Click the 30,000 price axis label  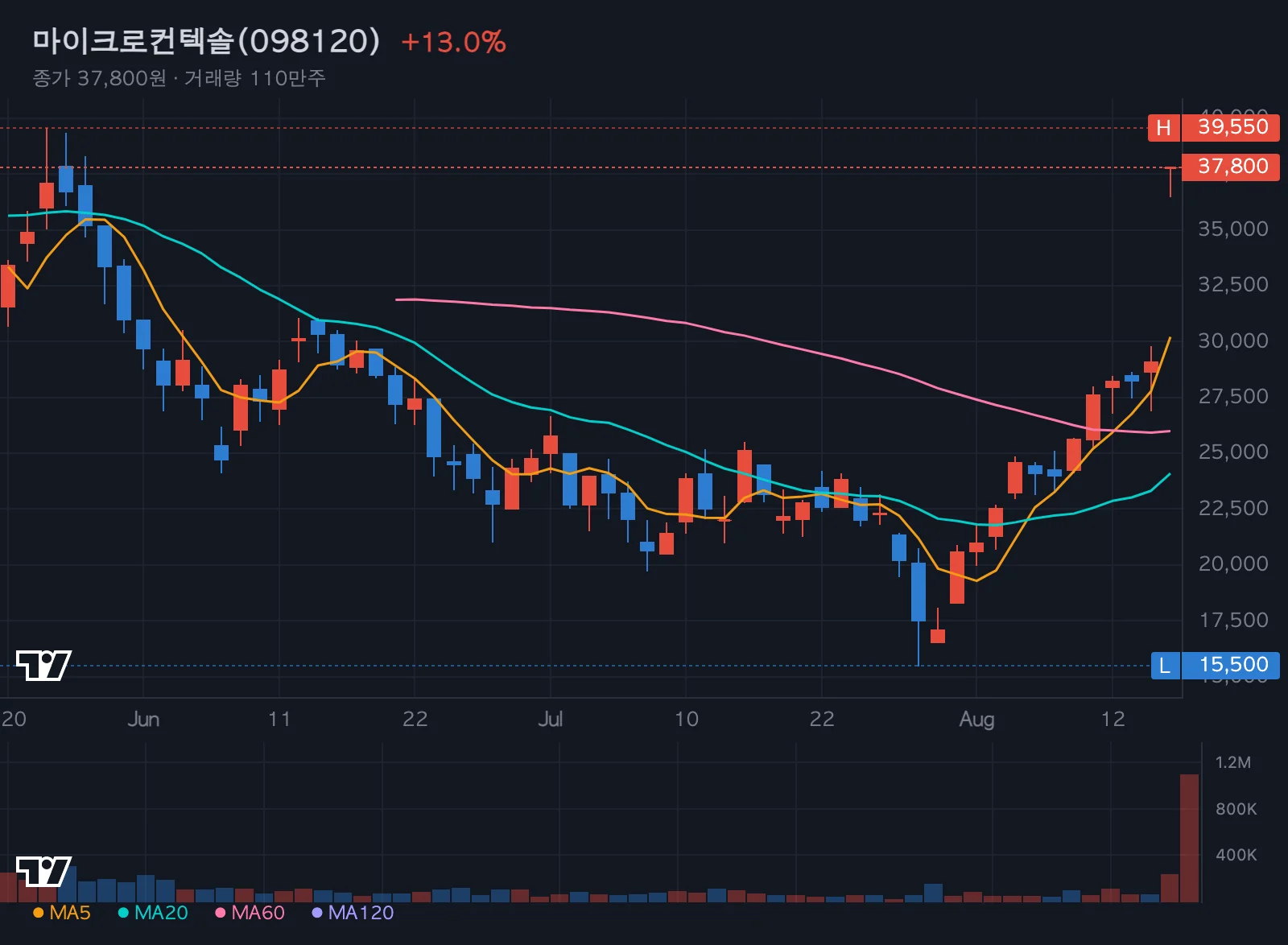[1233, 340]
